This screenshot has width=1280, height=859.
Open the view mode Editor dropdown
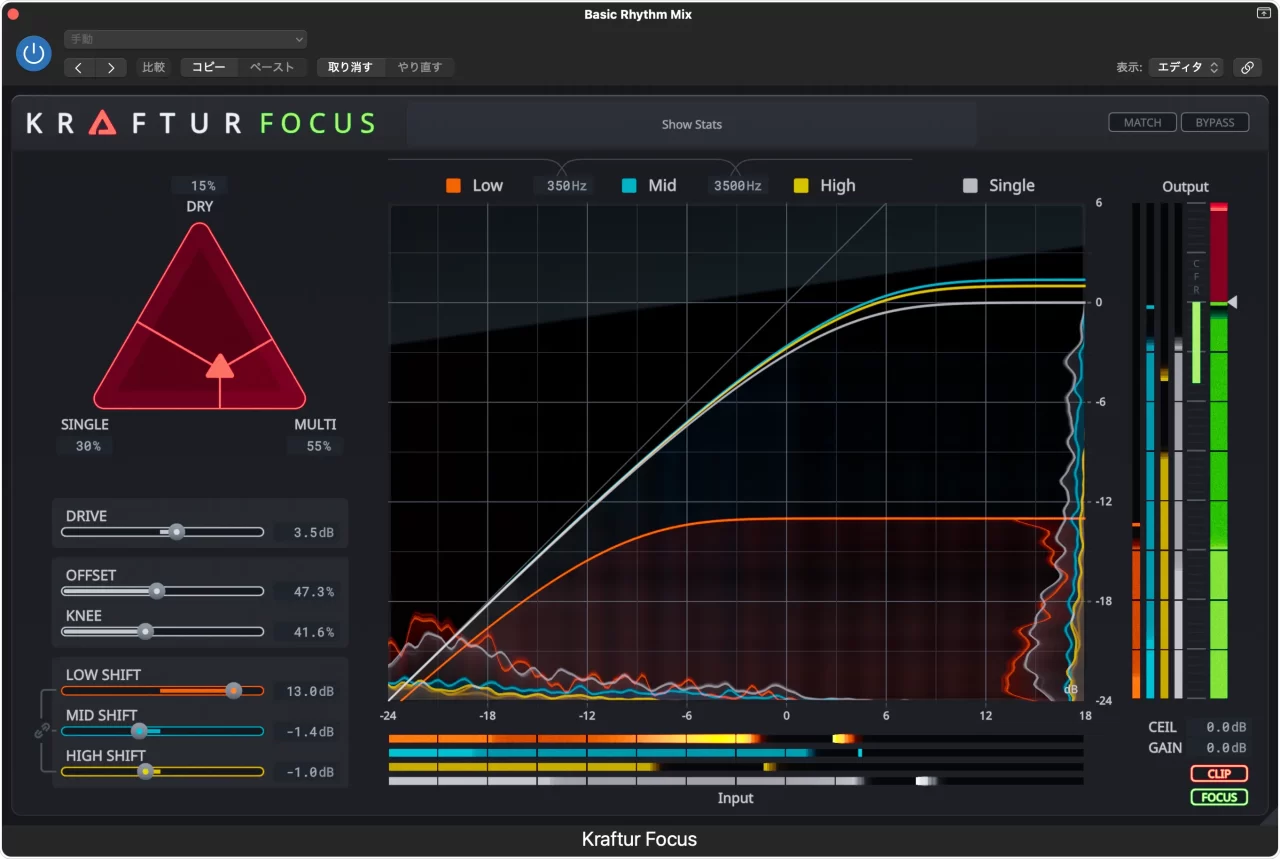1186,67
